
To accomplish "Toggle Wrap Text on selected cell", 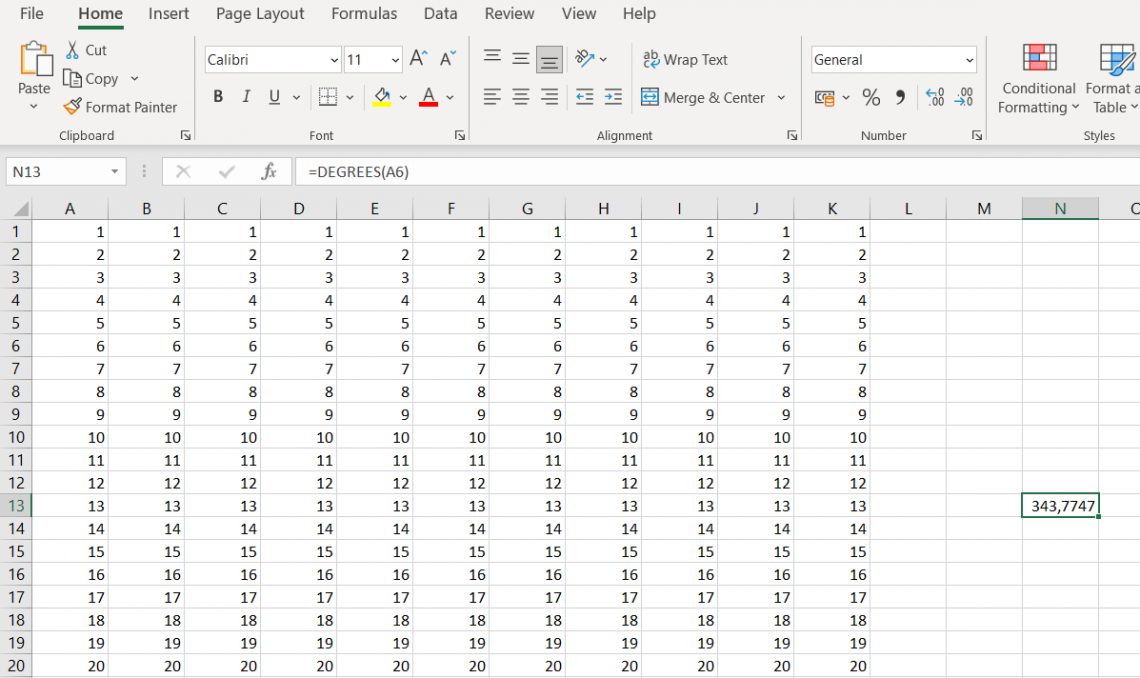I will tap(685, 60).
